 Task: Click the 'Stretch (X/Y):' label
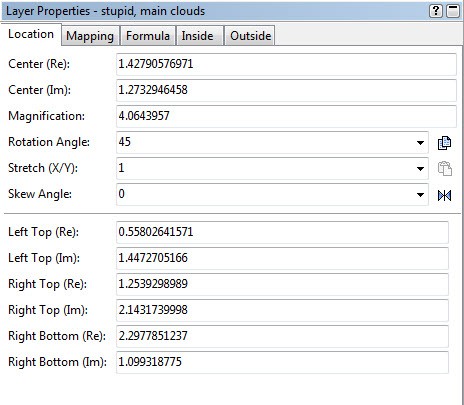click(43, 168)
